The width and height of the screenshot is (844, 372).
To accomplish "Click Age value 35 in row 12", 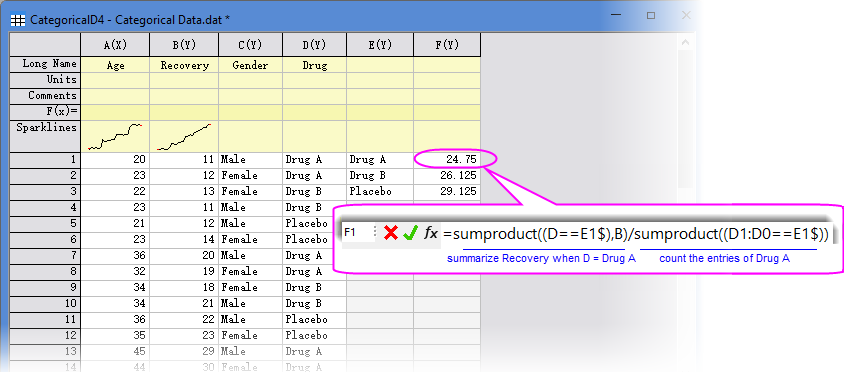I will tap(115, 336).
